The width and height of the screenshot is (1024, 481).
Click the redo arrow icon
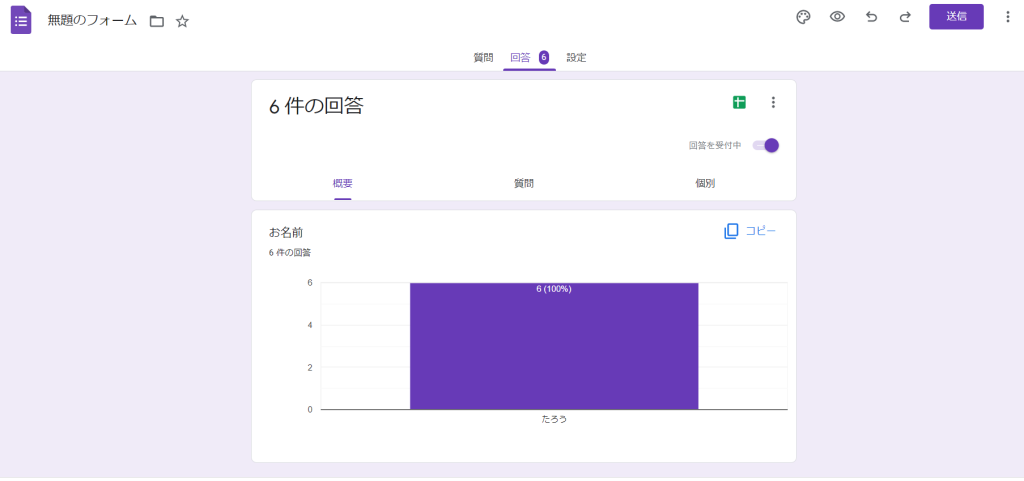click(905, 17)
